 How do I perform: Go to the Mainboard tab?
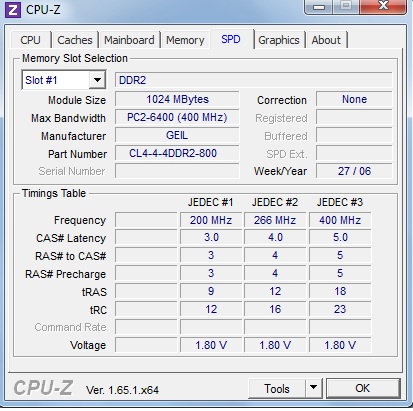coord(129,40)
